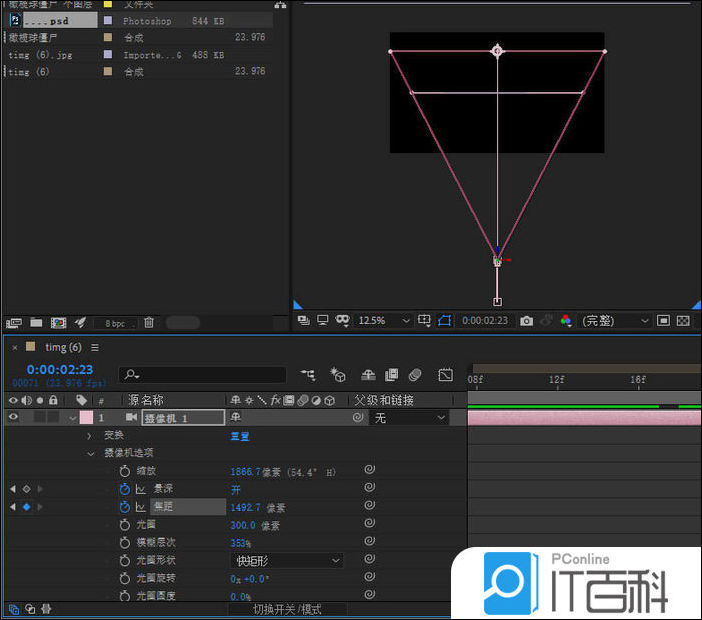
Task: Click the show channel color icon
Action: (566, 321)
